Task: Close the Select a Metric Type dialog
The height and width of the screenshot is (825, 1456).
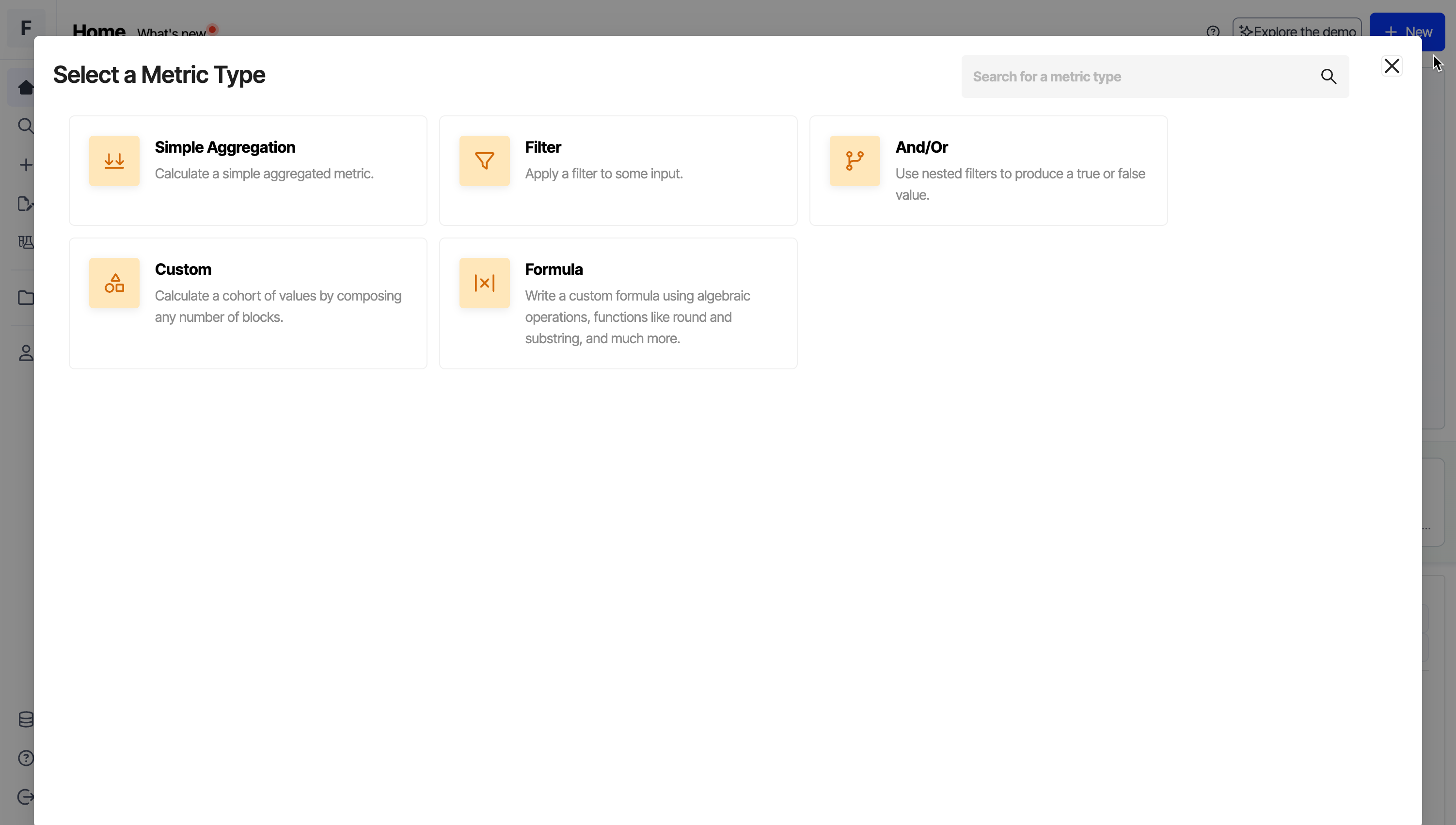Action: tap(1392, 66)
